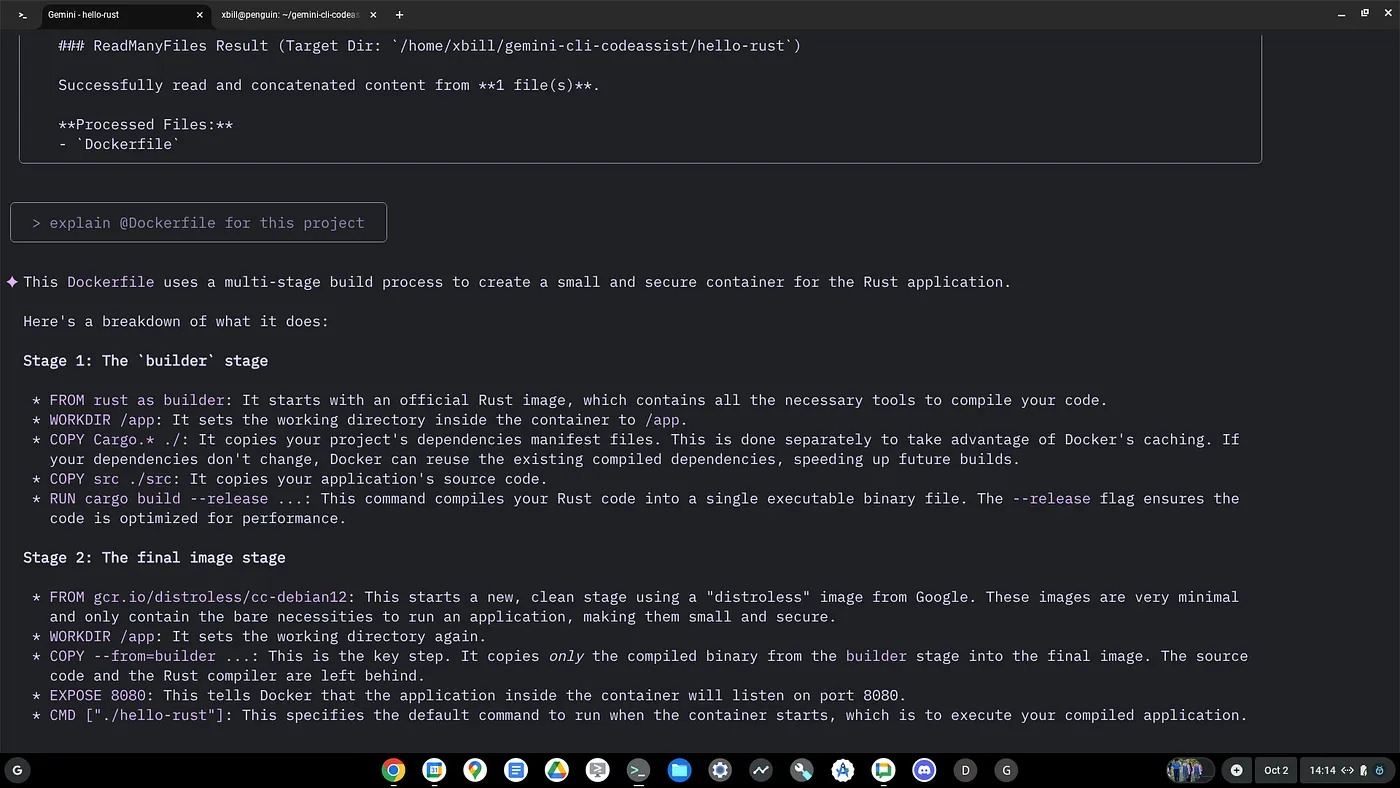The width and height of the screenshot is (1400, 788).
Task: Open the ChromeOS launcher button
Action: (x=17, y=770)
